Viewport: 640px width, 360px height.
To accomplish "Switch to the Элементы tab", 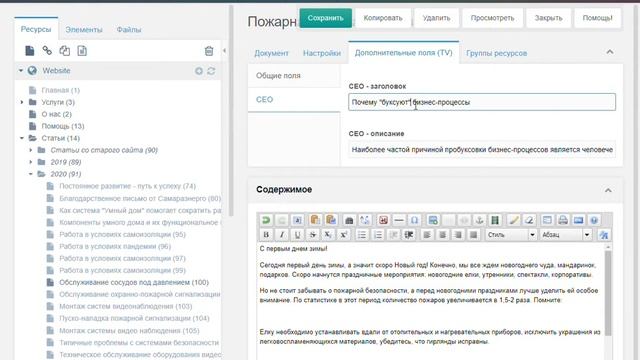I will [84, 30].
